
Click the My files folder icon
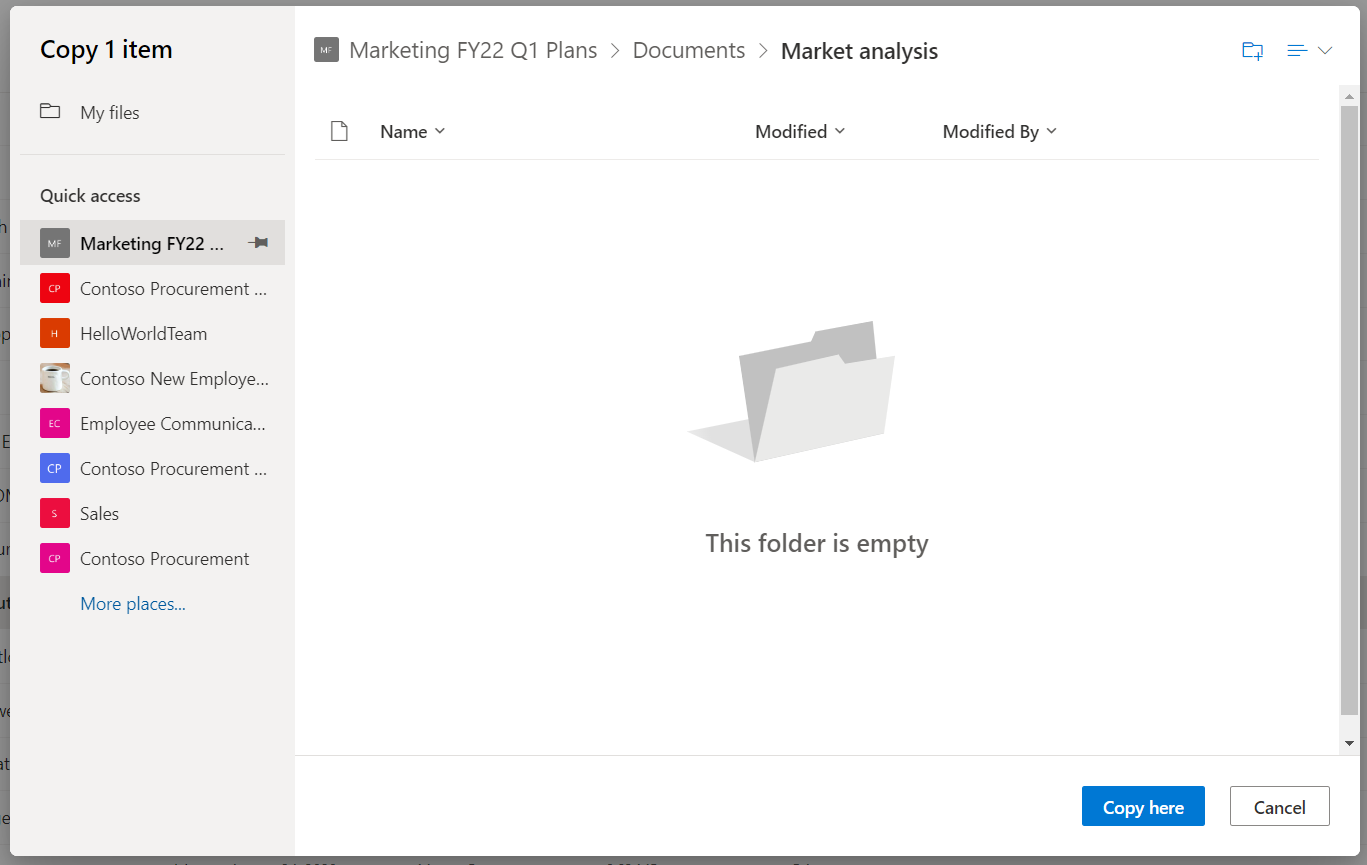click(x=50, y=111)
